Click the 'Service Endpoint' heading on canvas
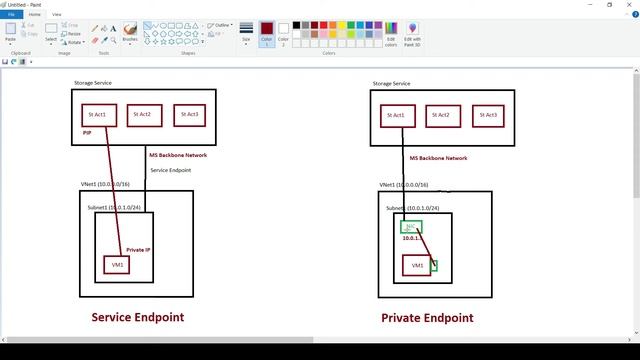Screen dimensions: 640x360 (138, 317)
